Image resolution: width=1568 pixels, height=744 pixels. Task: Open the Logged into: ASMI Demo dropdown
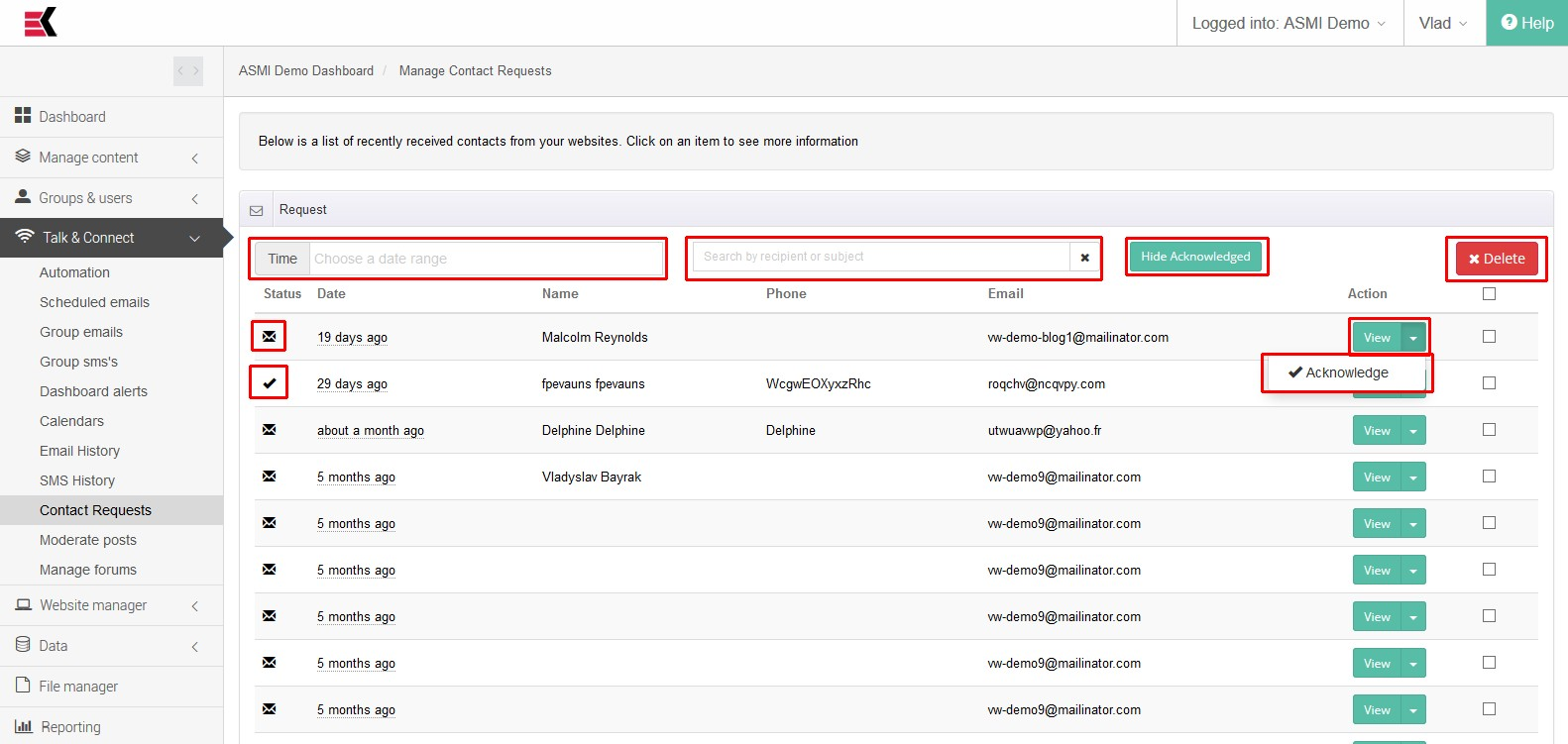1289,23
